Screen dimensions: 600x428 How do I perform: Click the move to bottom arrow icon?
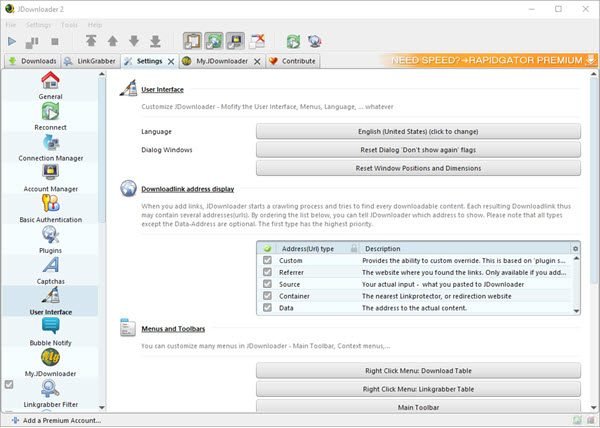tap(155, 41)
